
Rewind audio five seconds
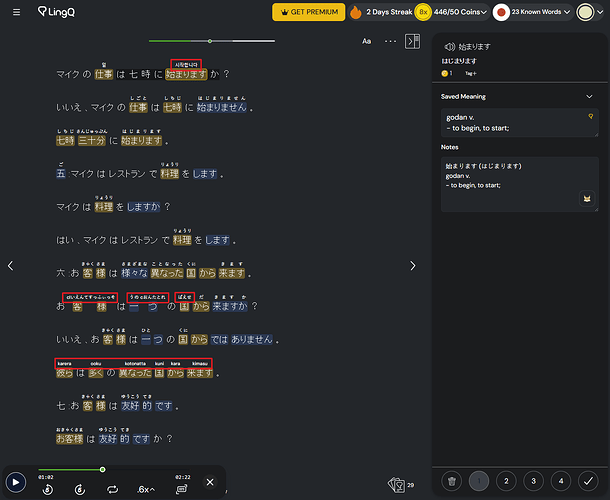point(48,489)
